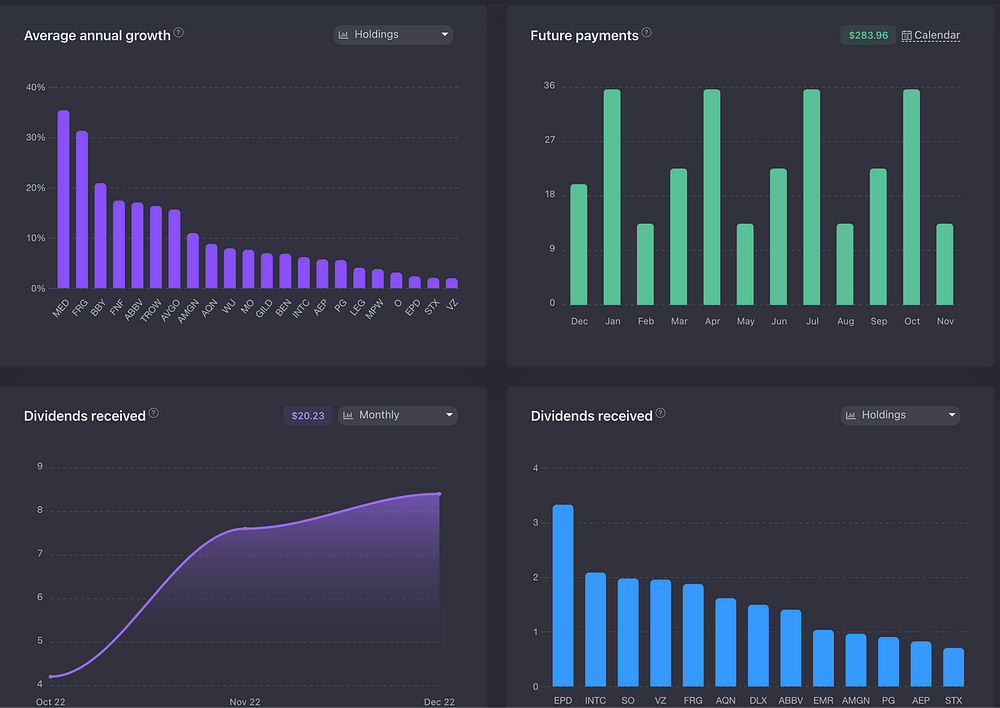The image size is (1000, 708).
Task: Click the $283.96 future payments badge
Action: click(867, 35)
